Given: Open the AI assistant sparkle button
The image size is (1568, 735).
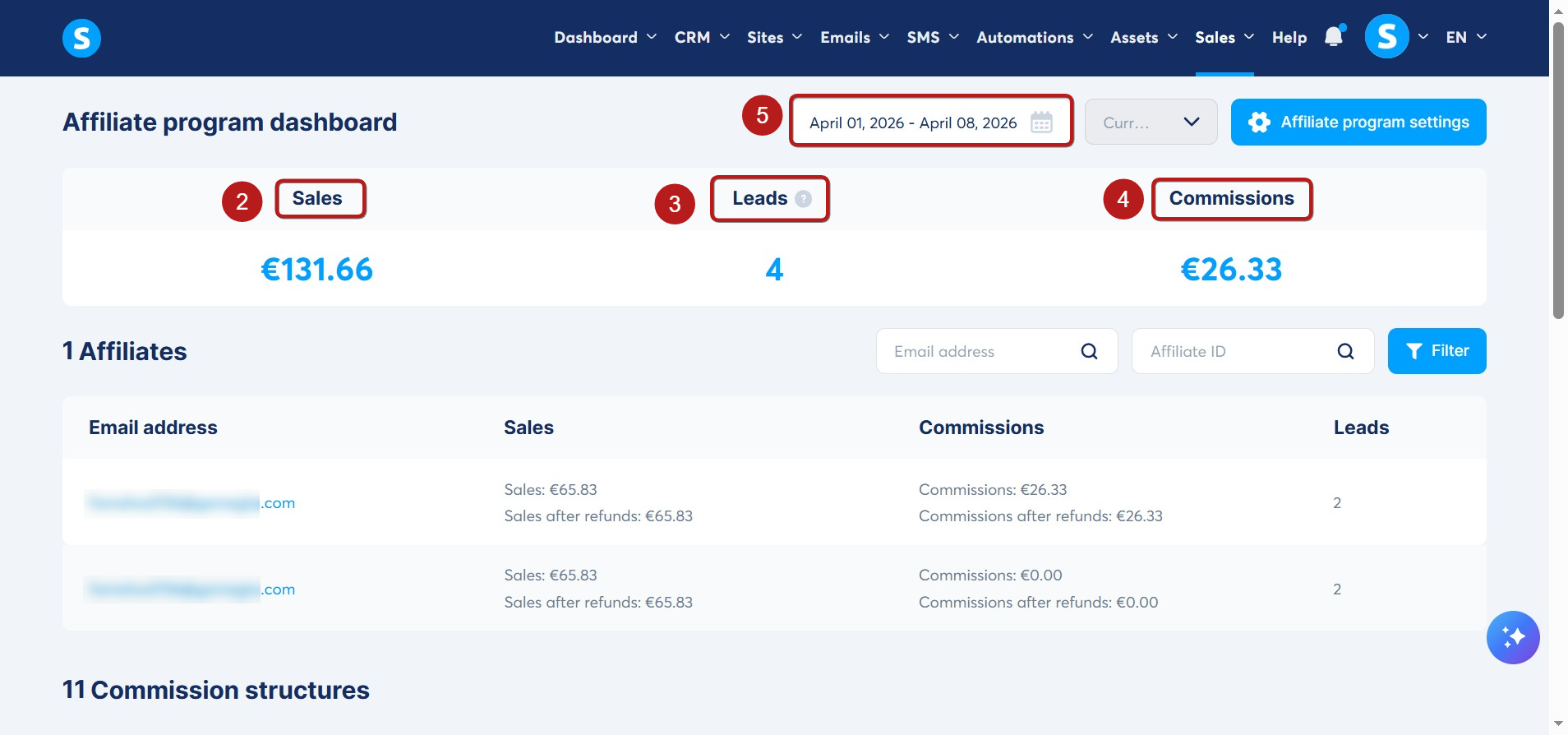Looking at the screenshot, I should pos(1512,637).
